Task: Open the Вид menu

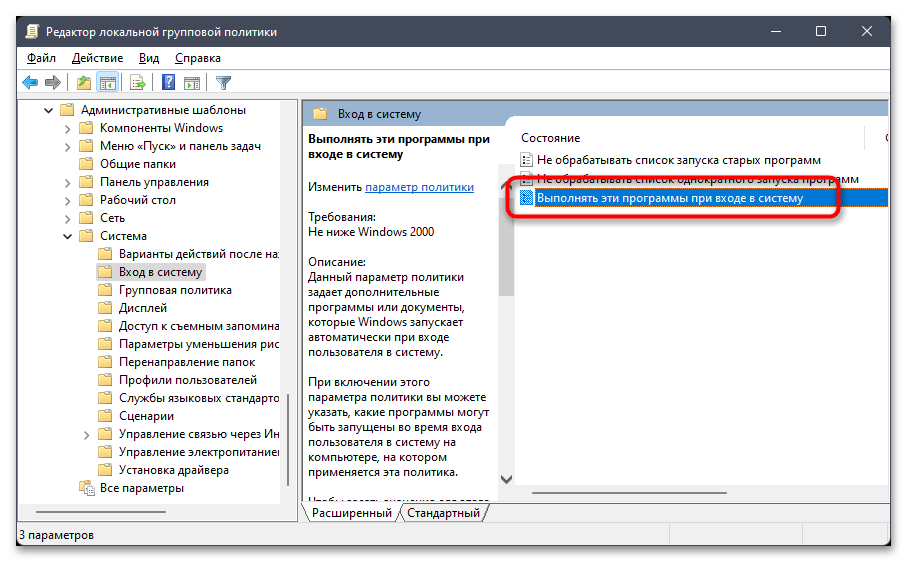Action: pyautogui.click(x=149, y=58)
